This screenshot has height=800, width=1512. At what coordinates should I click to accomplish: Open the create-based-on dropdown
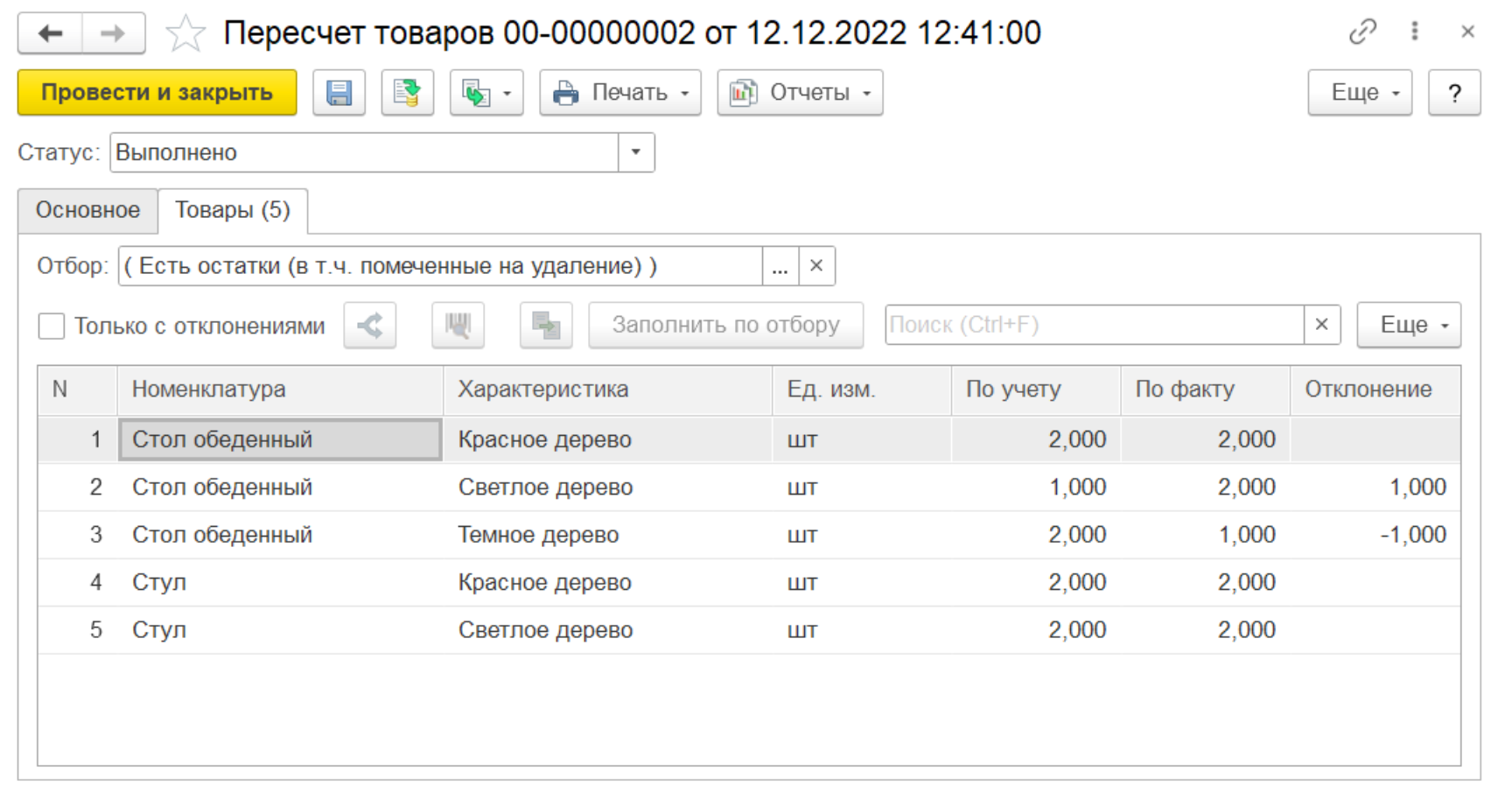coord(486,93)
